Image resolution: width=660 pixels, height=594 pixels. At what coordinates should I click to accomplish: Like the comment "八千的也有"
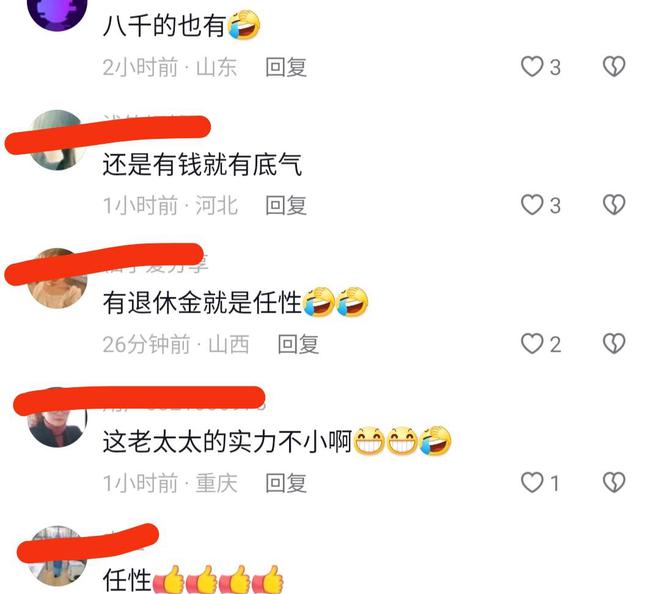532,67
